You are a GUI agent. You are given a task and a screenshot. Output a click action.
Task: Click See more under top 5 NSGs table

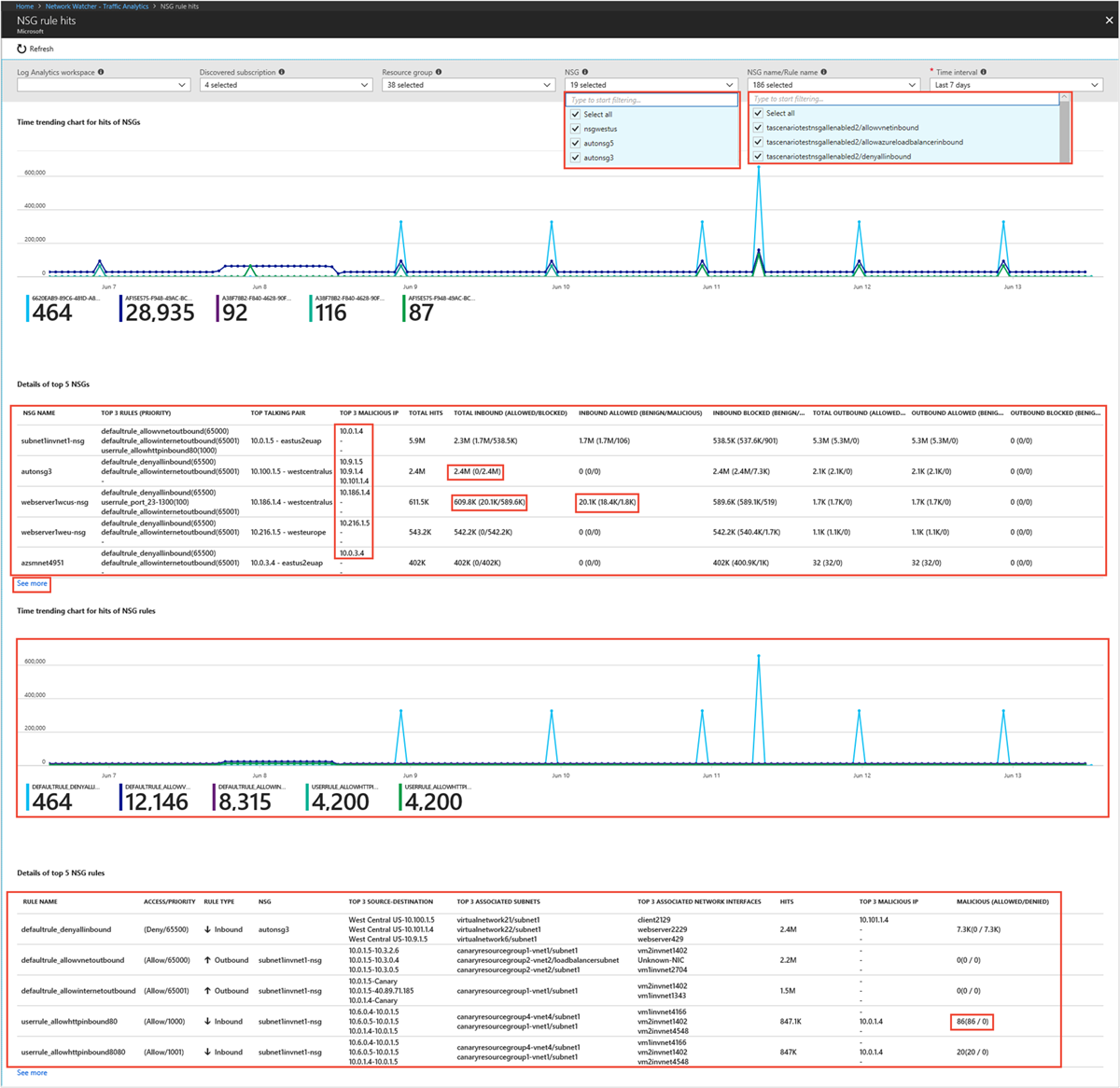pyautogui.click(x=32, y=583)
